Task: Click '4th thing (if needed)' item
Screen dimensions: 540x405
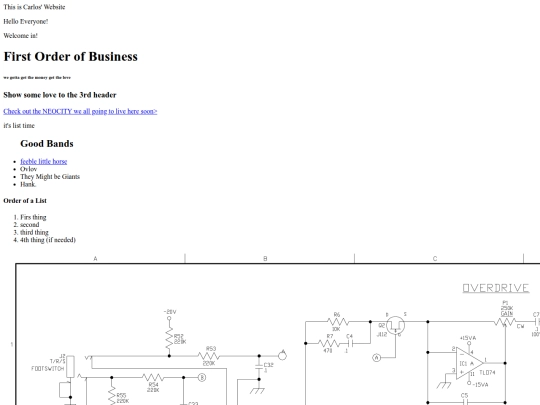Action: click(x=48, y=240)
